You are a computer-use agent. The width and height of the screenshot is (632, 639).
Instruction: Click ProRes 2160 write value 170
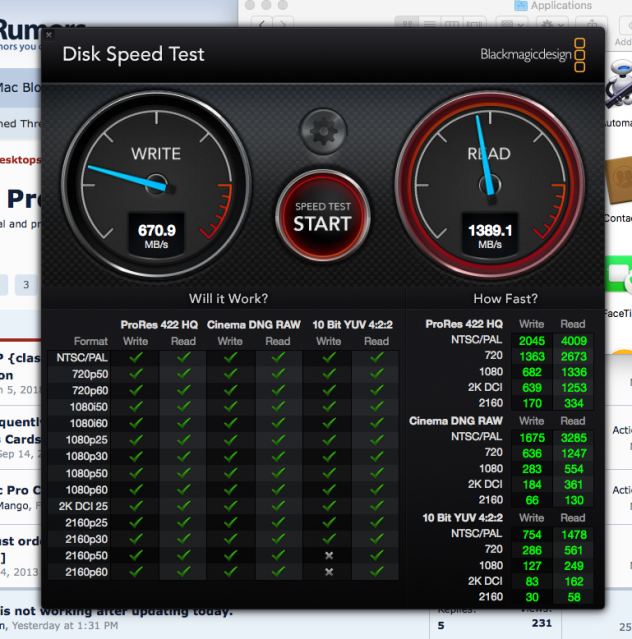click(532, 403)
